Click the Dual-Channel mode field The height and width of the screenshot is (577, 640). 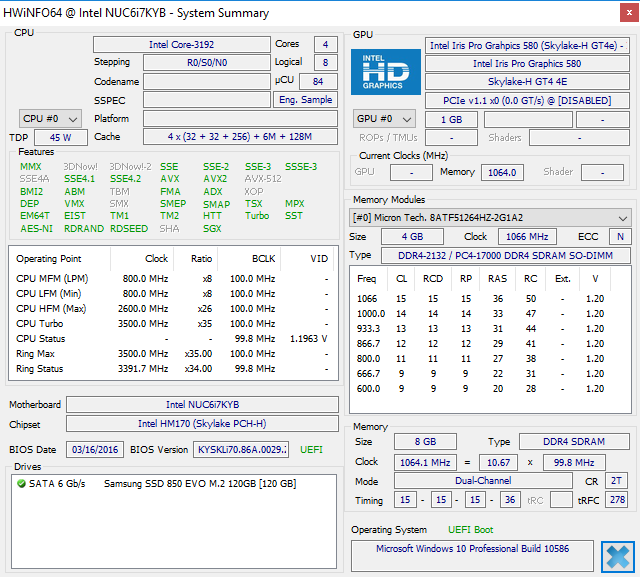click(x=483, y=481)
